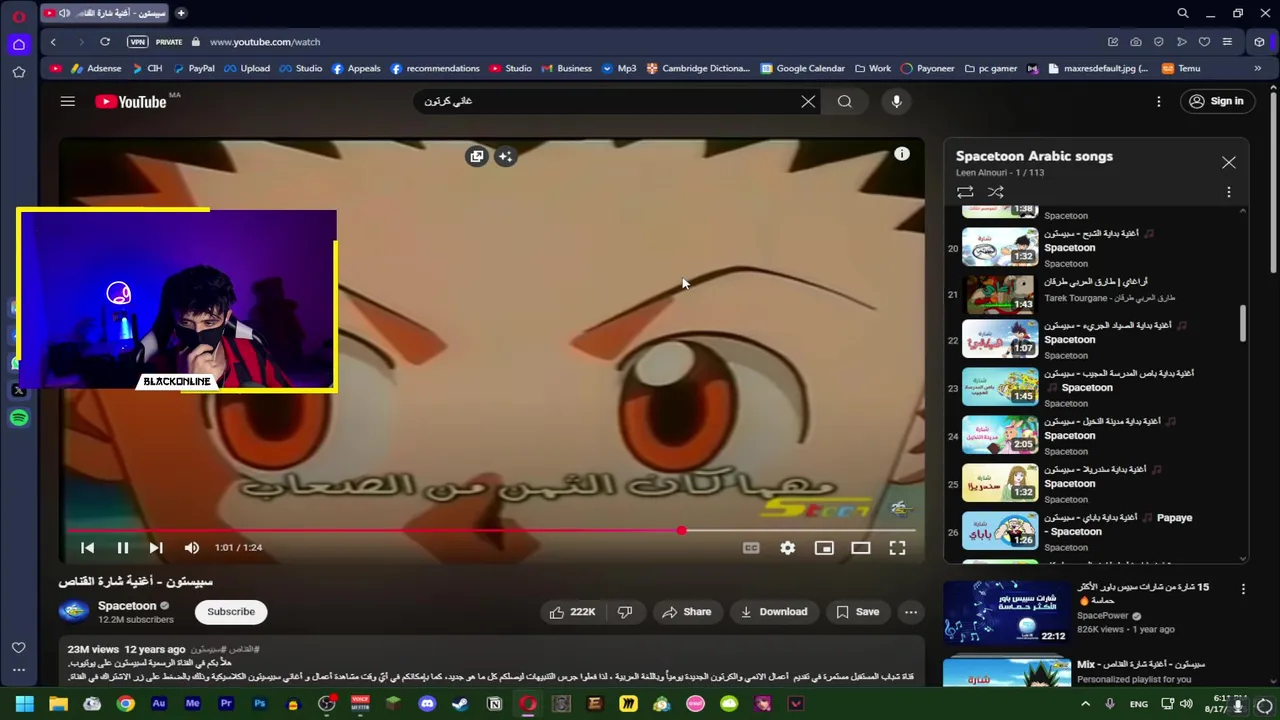The width and height of the screenshot is (1280, 720).
Task: Reload the current page
Action: pos(105,42)
